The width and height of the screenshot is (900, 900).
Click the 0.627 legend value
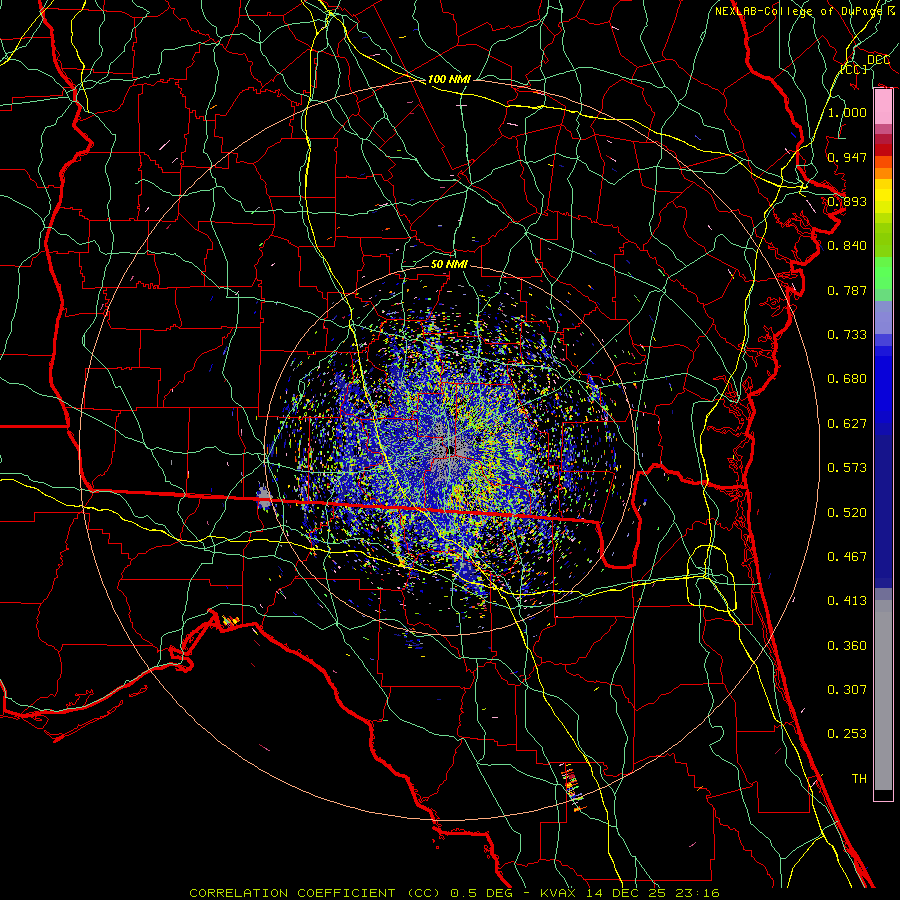click(847, 424)
